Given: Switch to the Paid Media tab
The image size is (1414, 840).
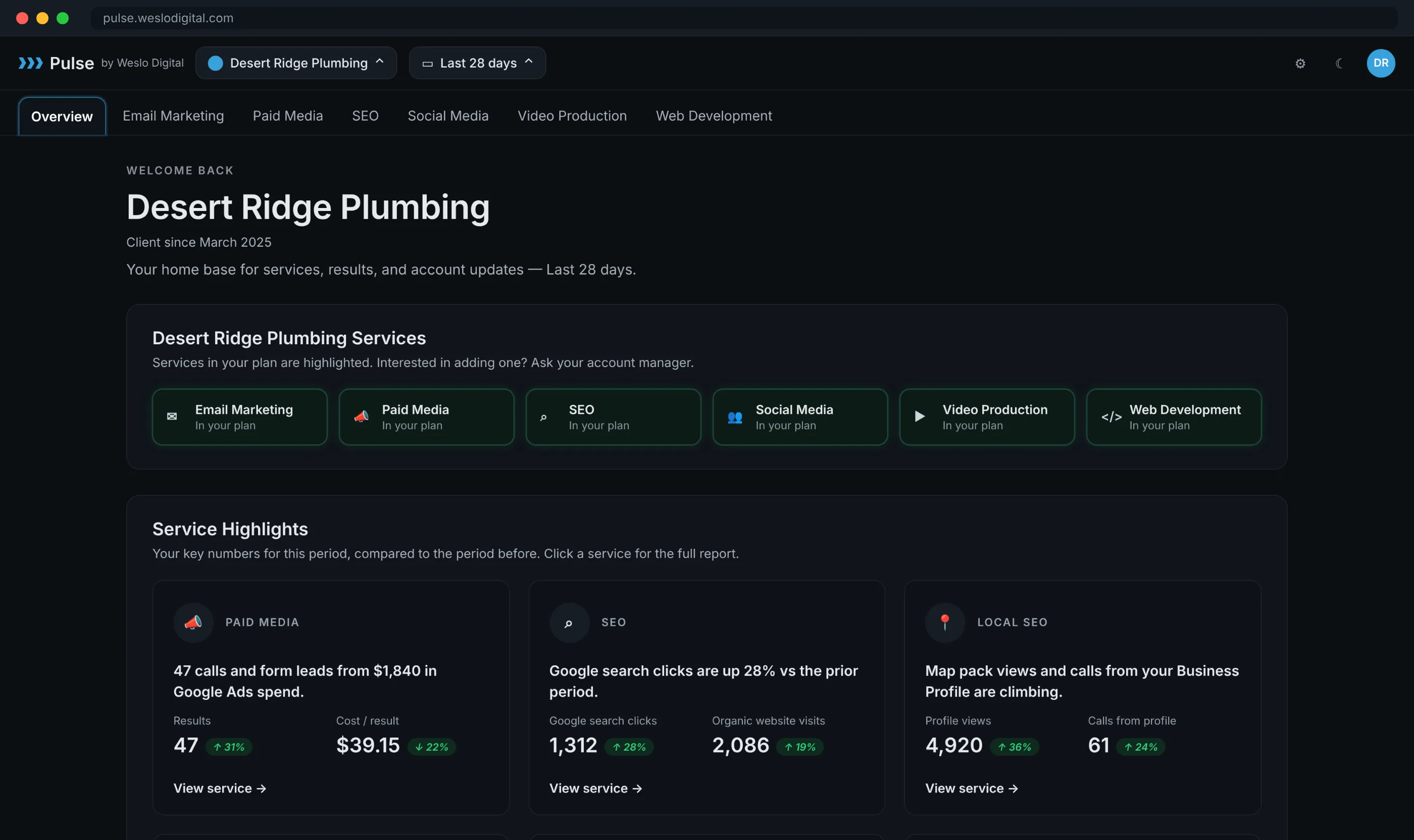Looking at the screenshot, I should tap(288, 116).
